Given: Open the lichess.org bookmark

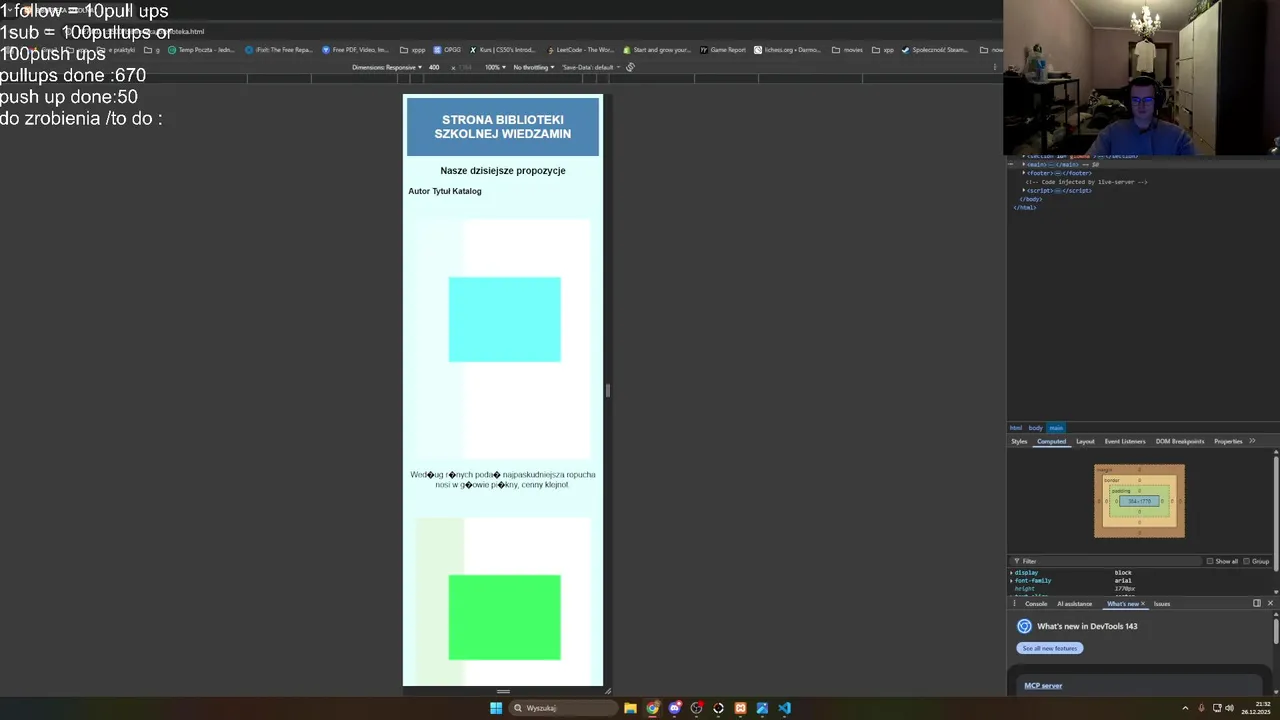Looking at the screenshot, I should (x=787, y=49).
